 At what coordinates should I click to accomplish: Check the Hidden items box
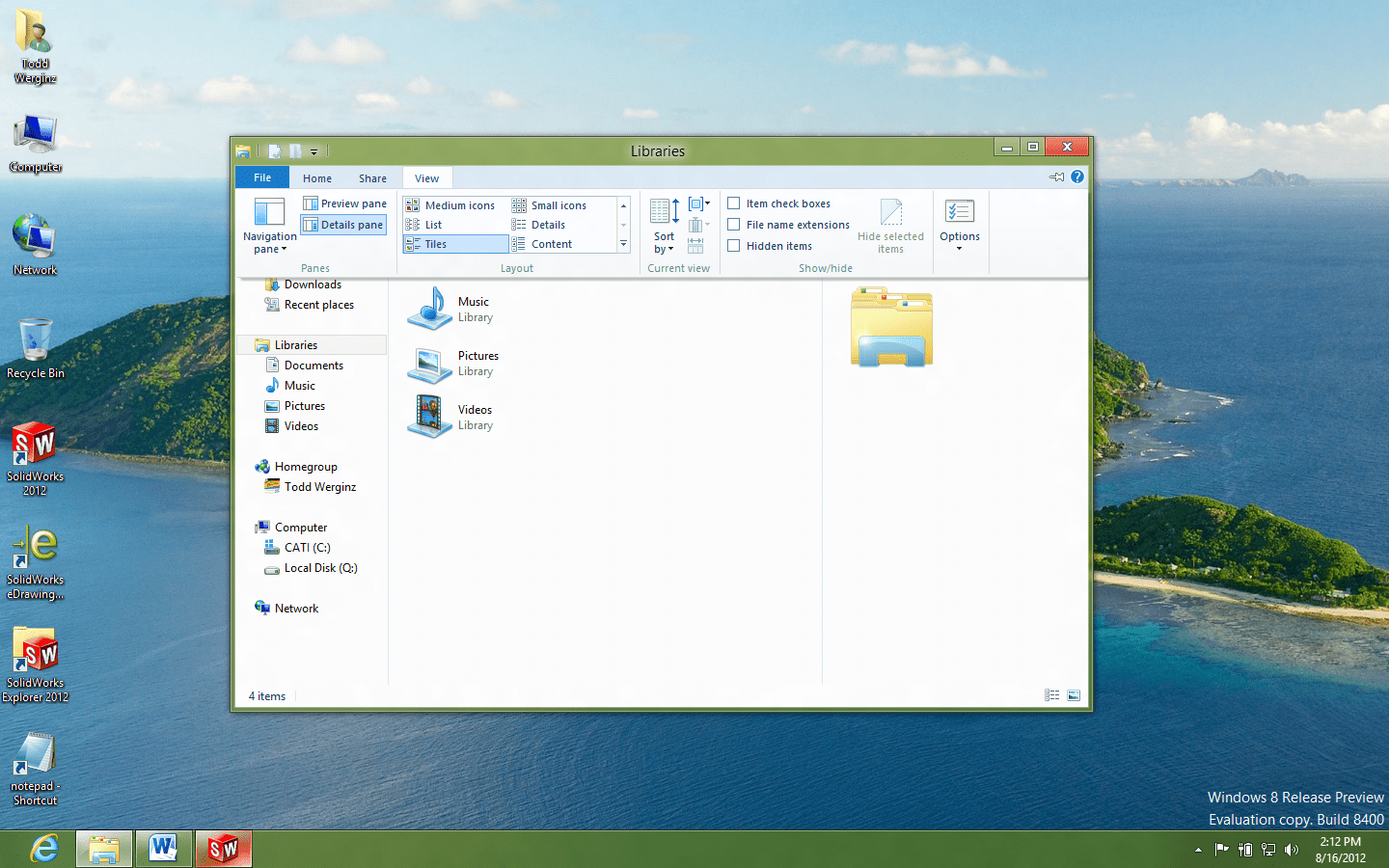[734, 246]
